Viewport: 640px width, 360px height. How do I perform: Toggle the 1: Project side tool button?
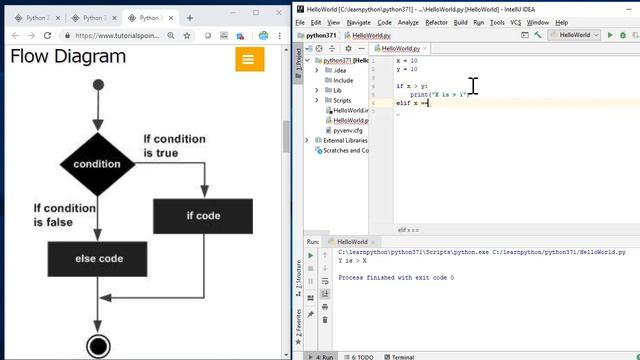298,63
